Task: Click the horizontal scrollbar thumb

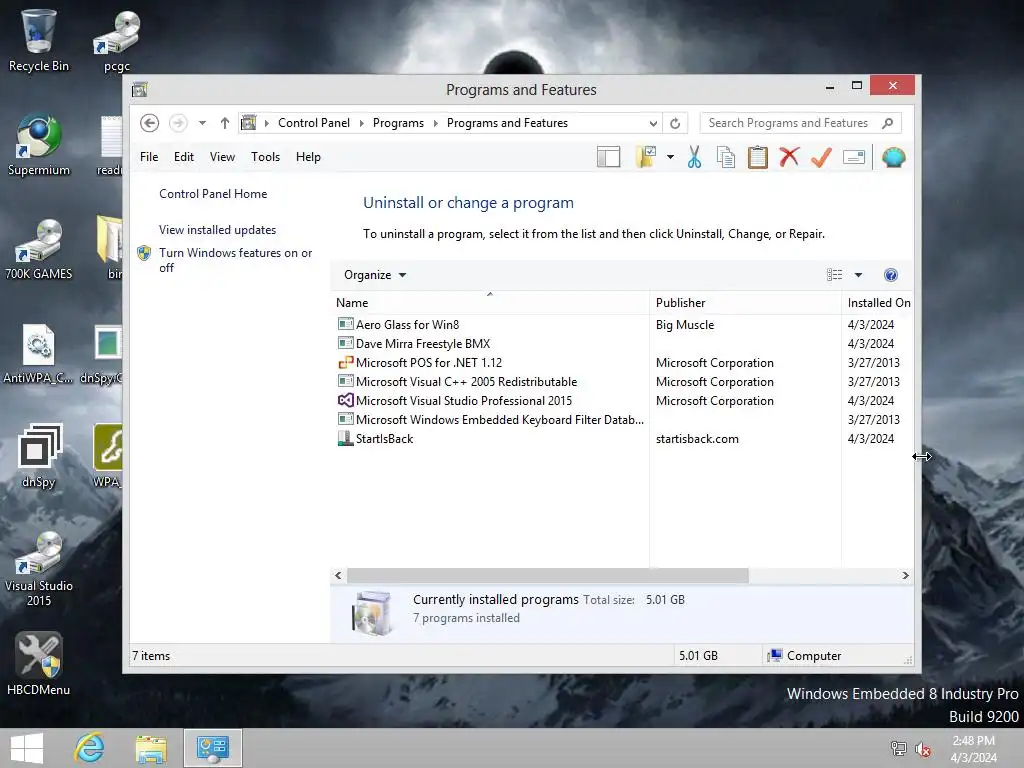Action: coord(547,575)
